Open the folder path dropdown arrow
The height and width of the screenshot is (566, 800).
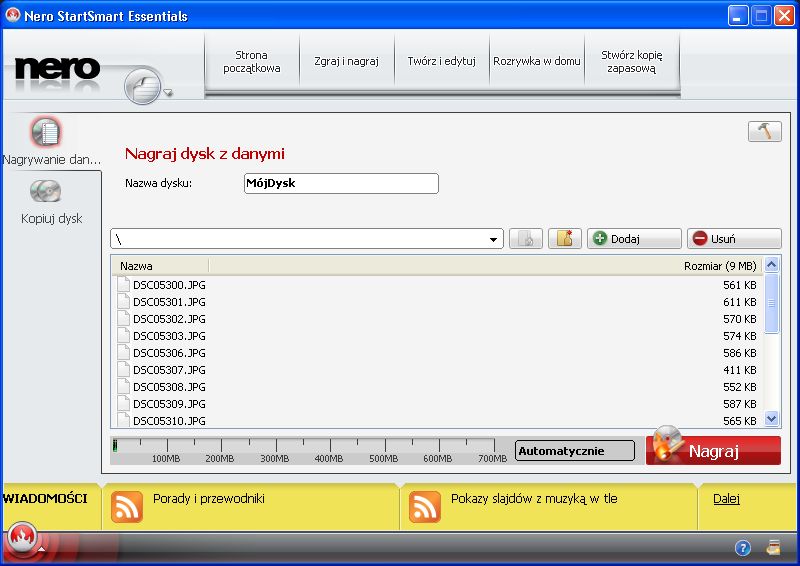pyautogui.click(x=493, y=239)
